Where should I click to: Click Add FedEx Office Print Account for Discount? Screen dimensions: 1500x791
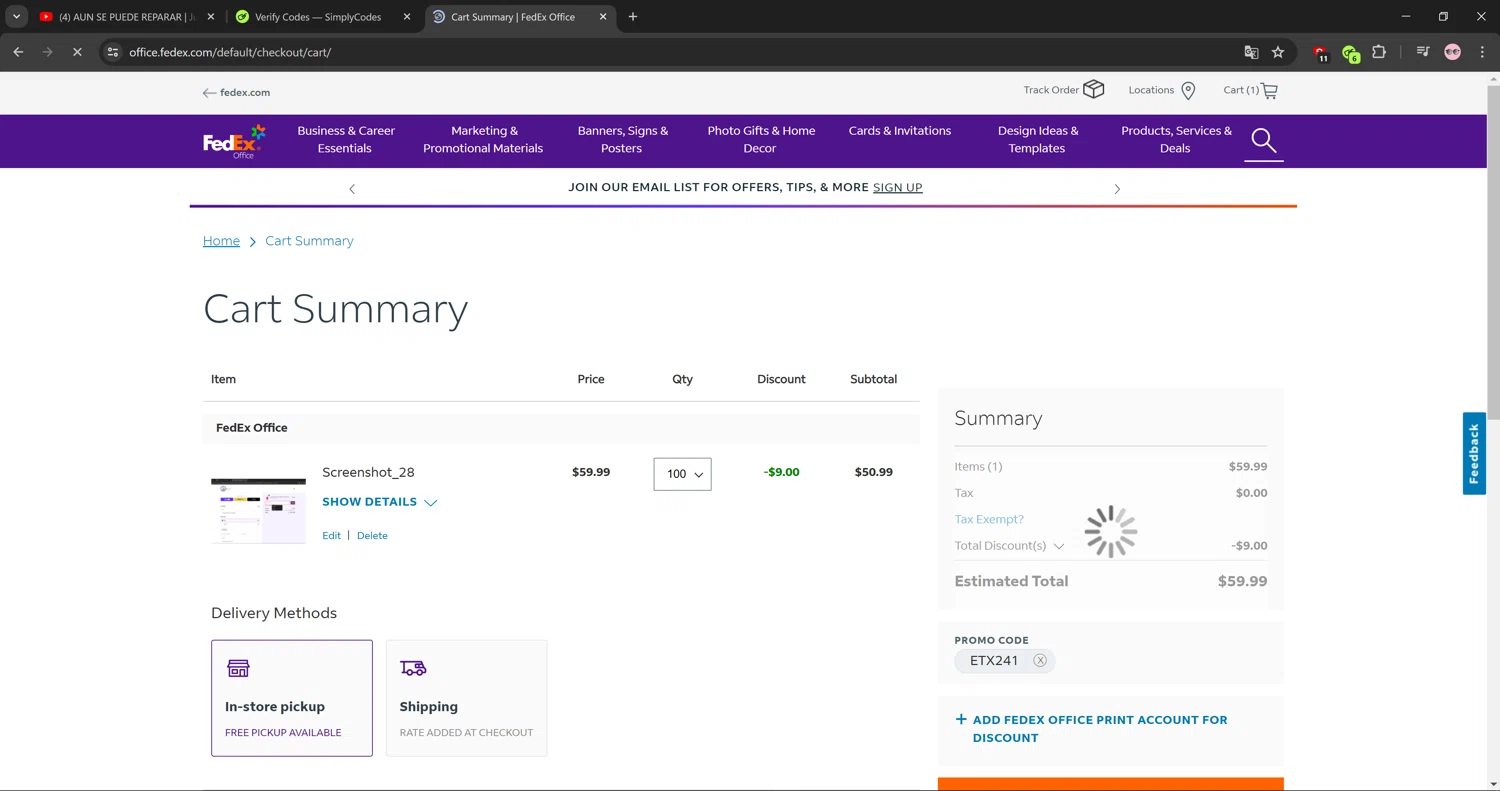pyautogui.click(x=1100, y=729)
